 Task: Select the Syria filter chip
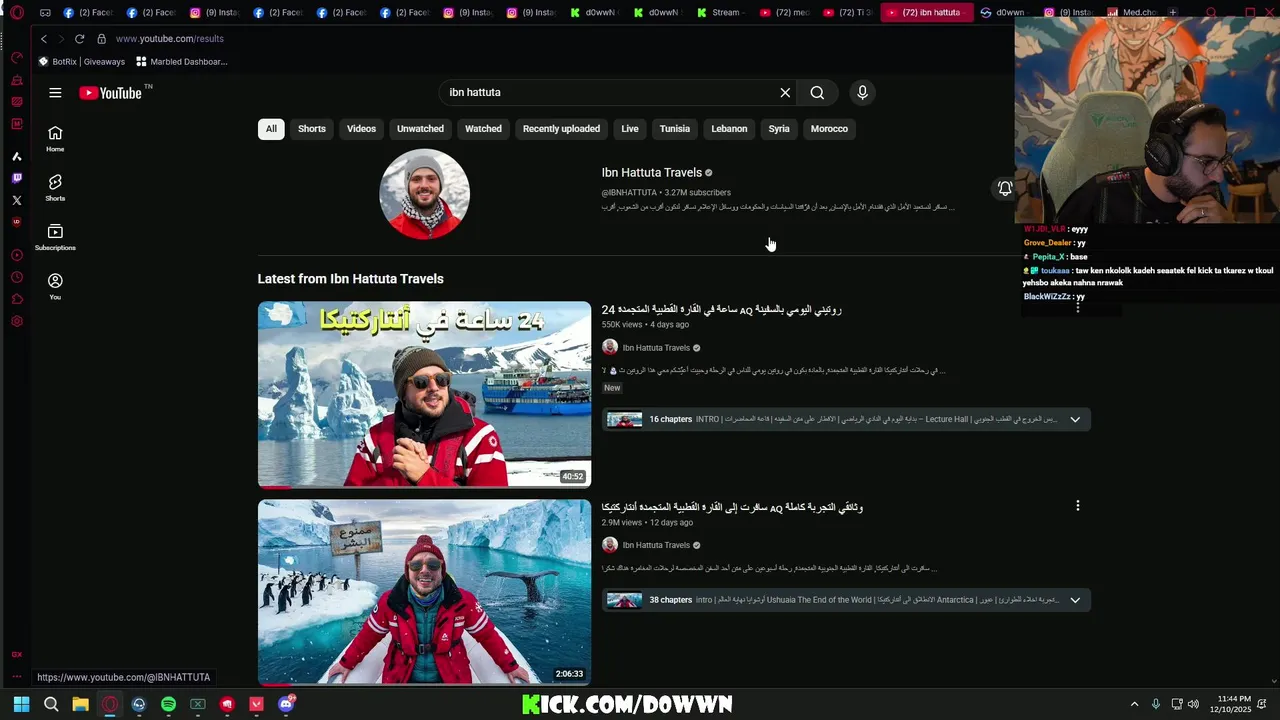[779, 129]
